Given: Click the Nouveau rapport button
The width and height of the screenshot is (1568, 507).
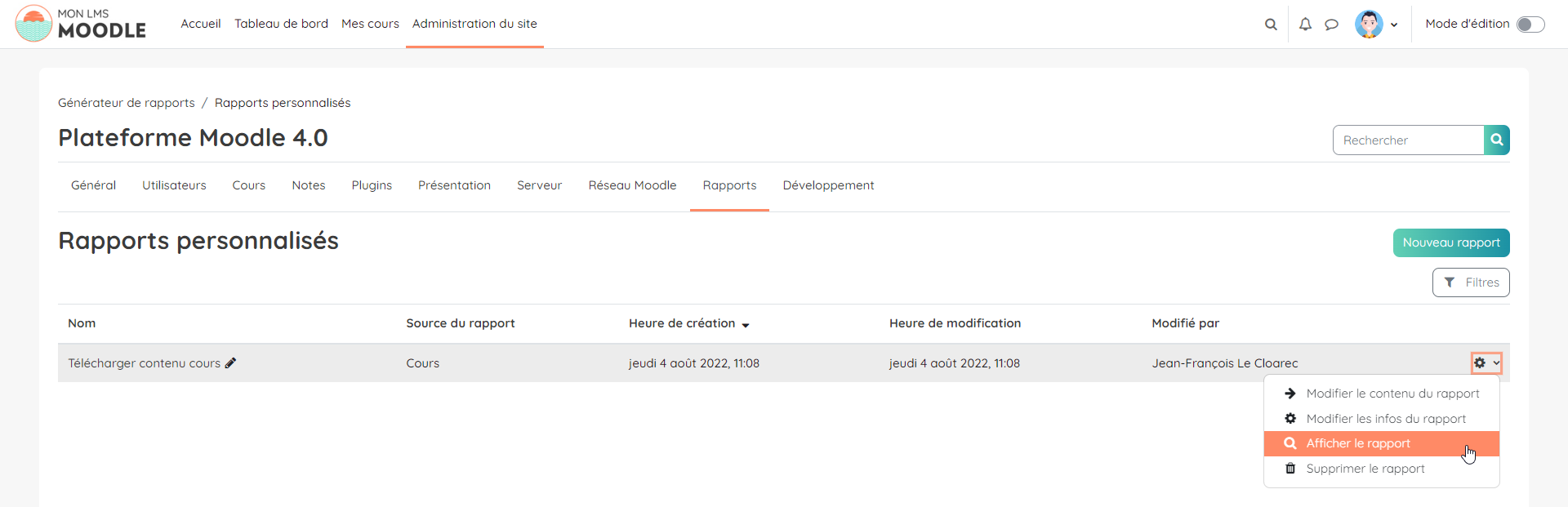Looking at the screenshot, I should 1450,242.
